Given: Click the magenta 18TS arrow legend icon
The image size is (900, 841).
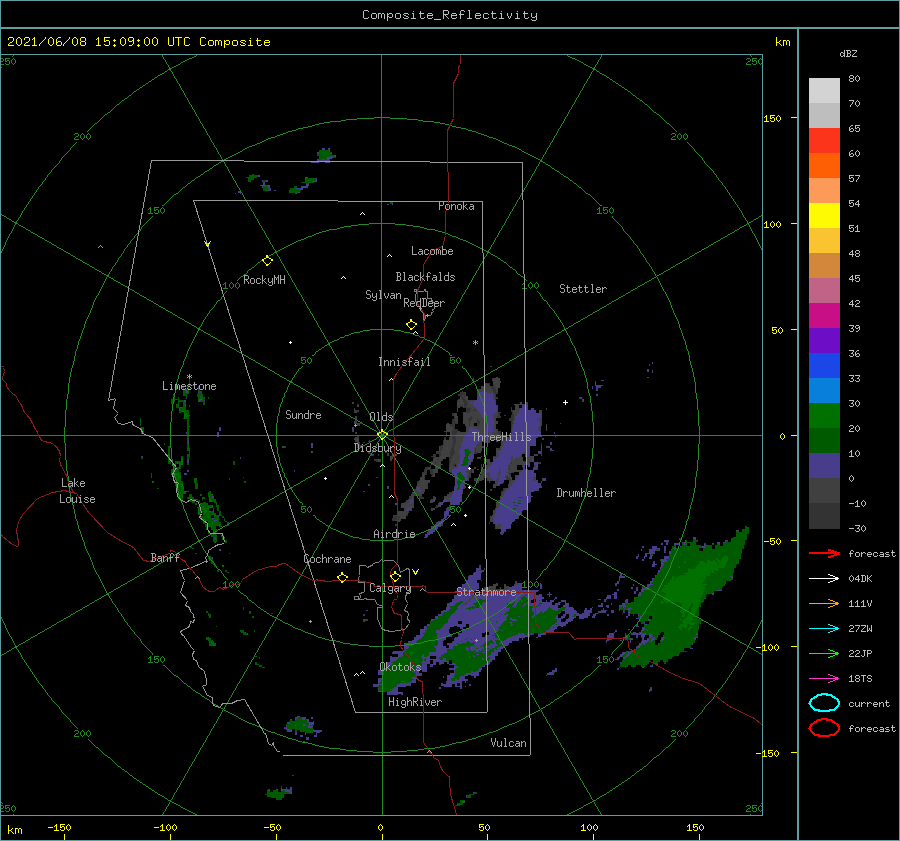Looking at the screenshot, I should pyautogui.click(x=824, y=679).
